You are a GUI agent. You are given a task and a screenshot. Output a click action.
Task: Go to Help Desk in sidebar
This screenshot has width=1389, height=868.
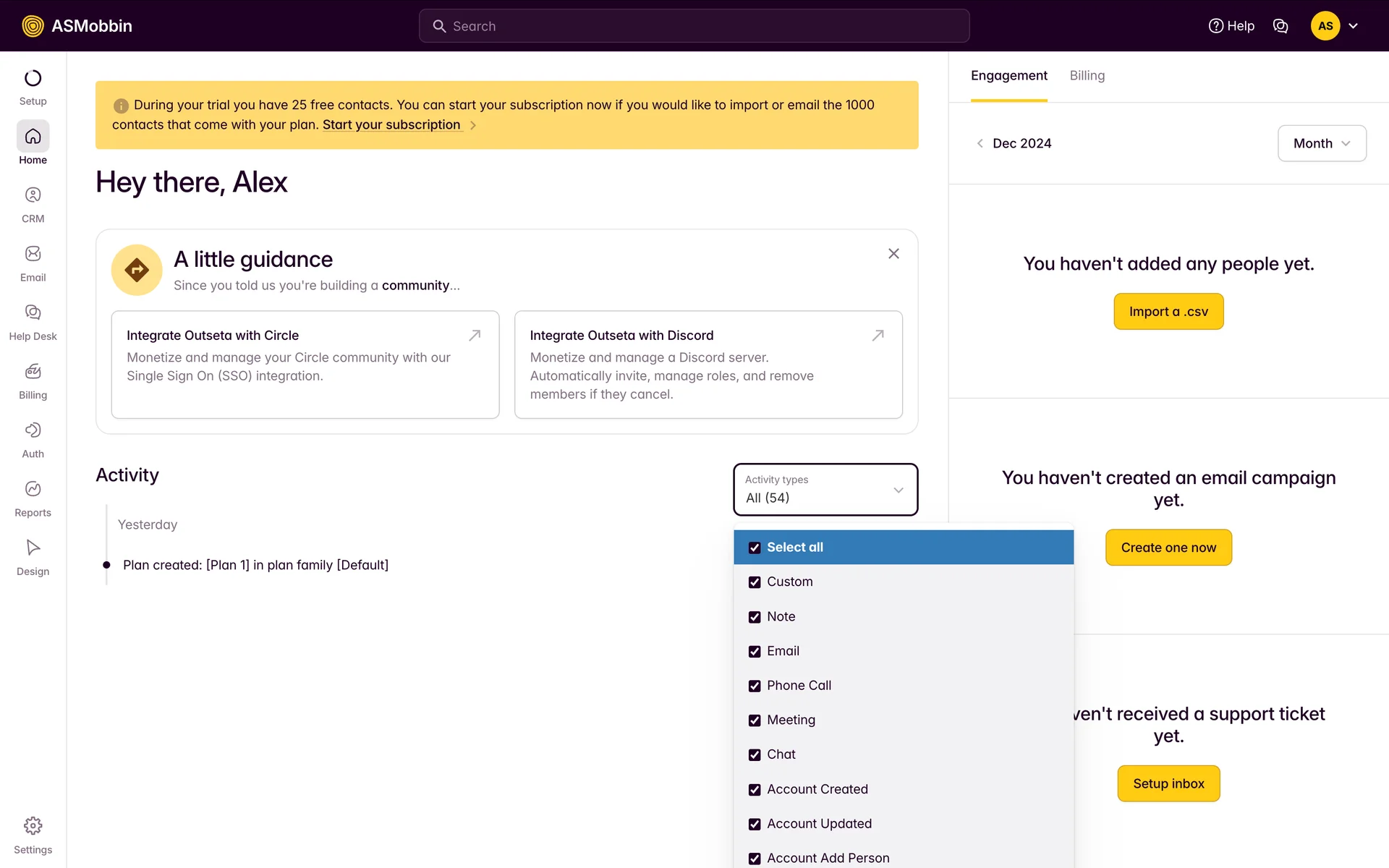click(33, 312)
